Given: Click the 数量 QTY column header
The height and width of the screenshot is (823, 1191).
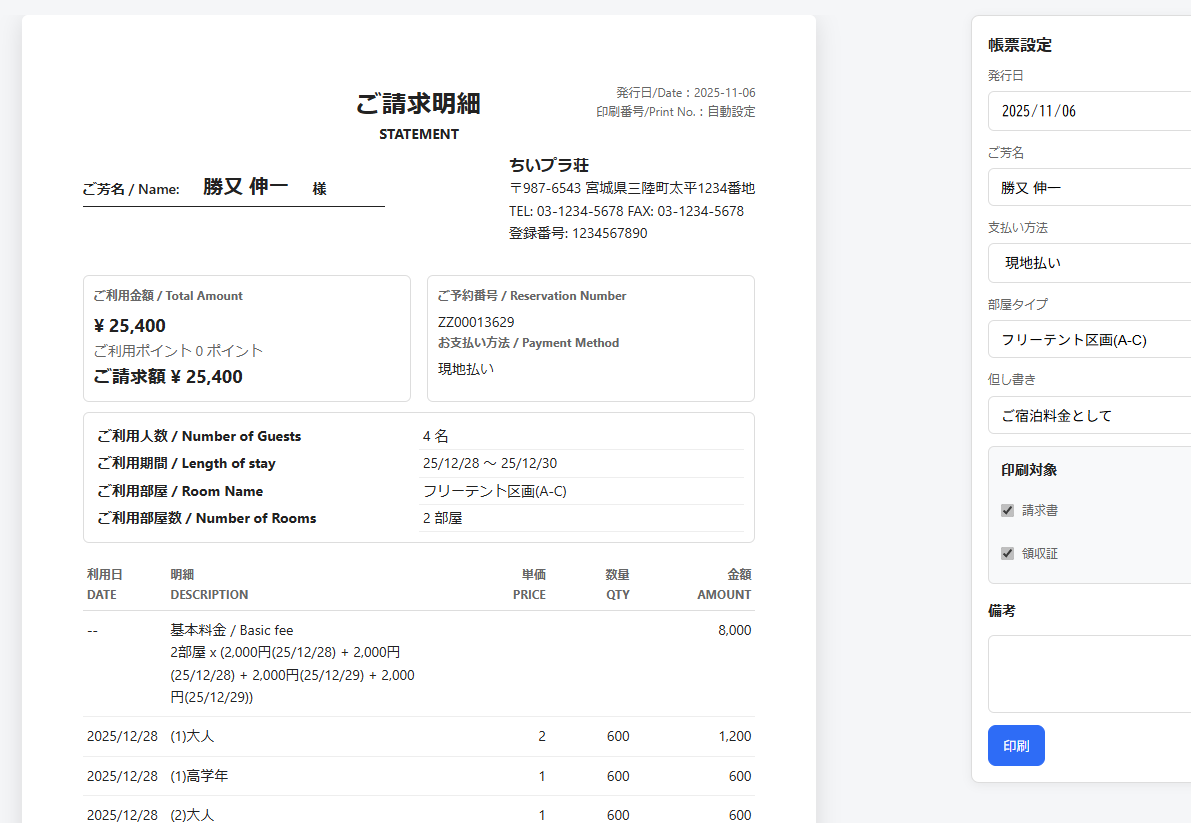Looking at the screenshot, I should (x=618, y=585).
